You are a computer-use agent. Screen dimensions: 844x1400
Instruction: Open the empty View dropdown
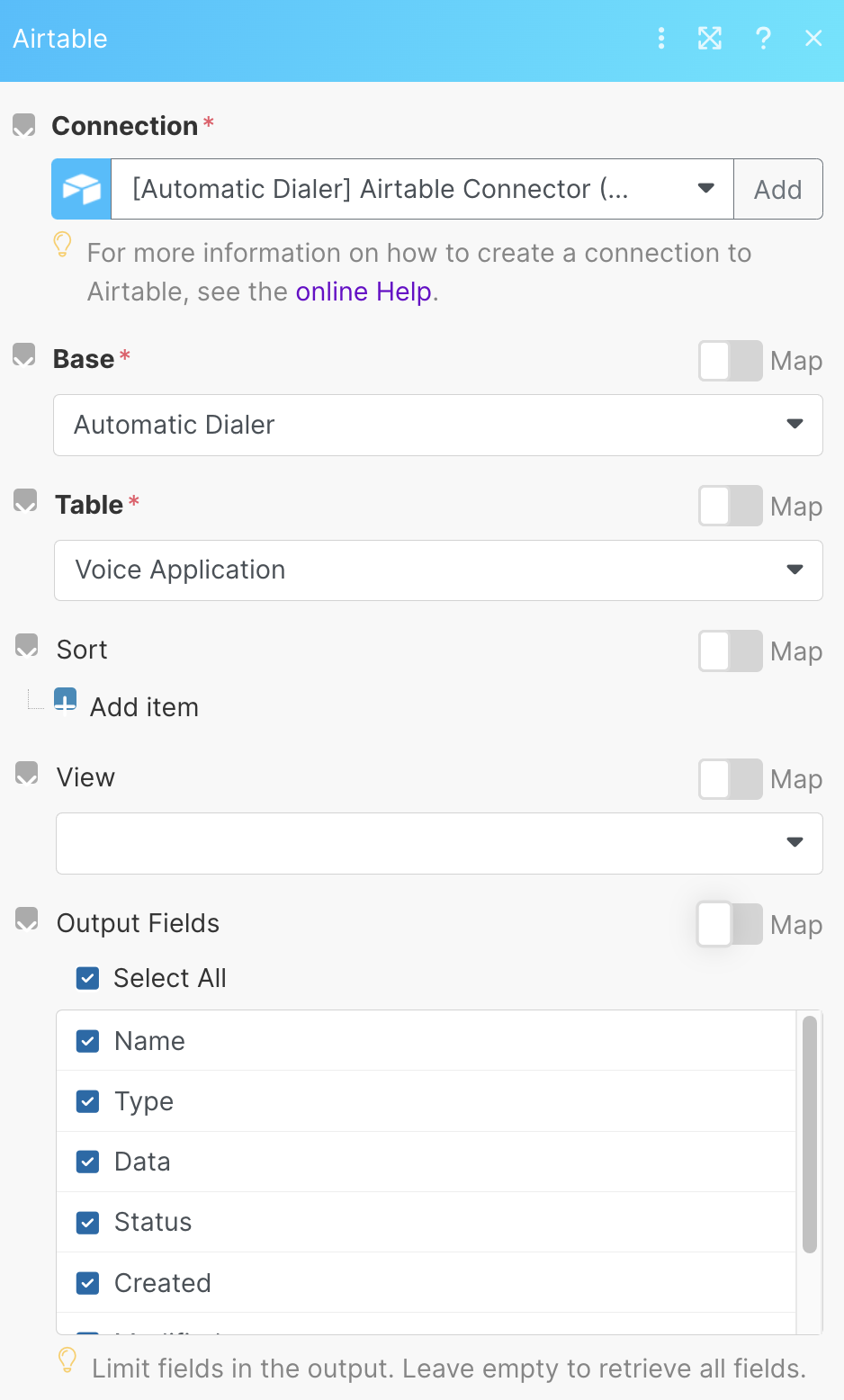(438, 843)
